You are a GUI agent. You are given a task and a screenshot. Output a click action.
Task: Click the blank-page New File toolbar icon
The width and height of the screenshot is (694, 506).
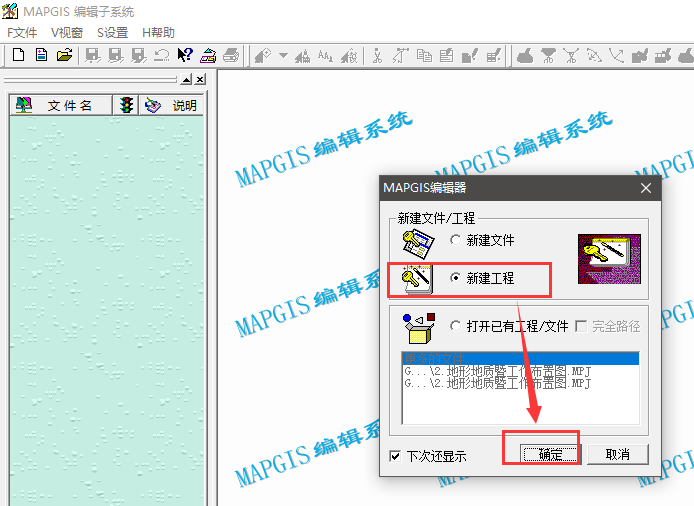[x=18, y=55]
